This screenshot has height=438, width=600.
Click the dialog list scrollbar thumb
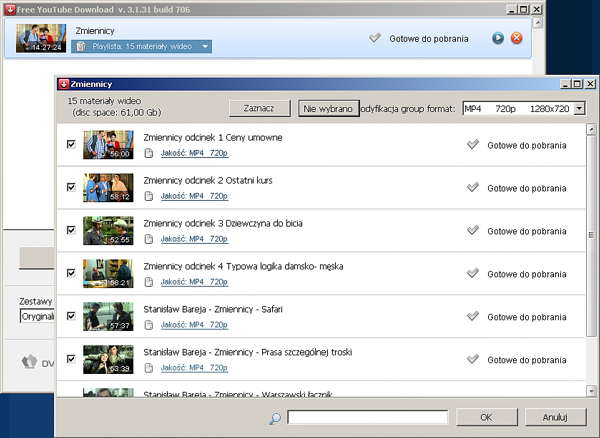(591, 236)
